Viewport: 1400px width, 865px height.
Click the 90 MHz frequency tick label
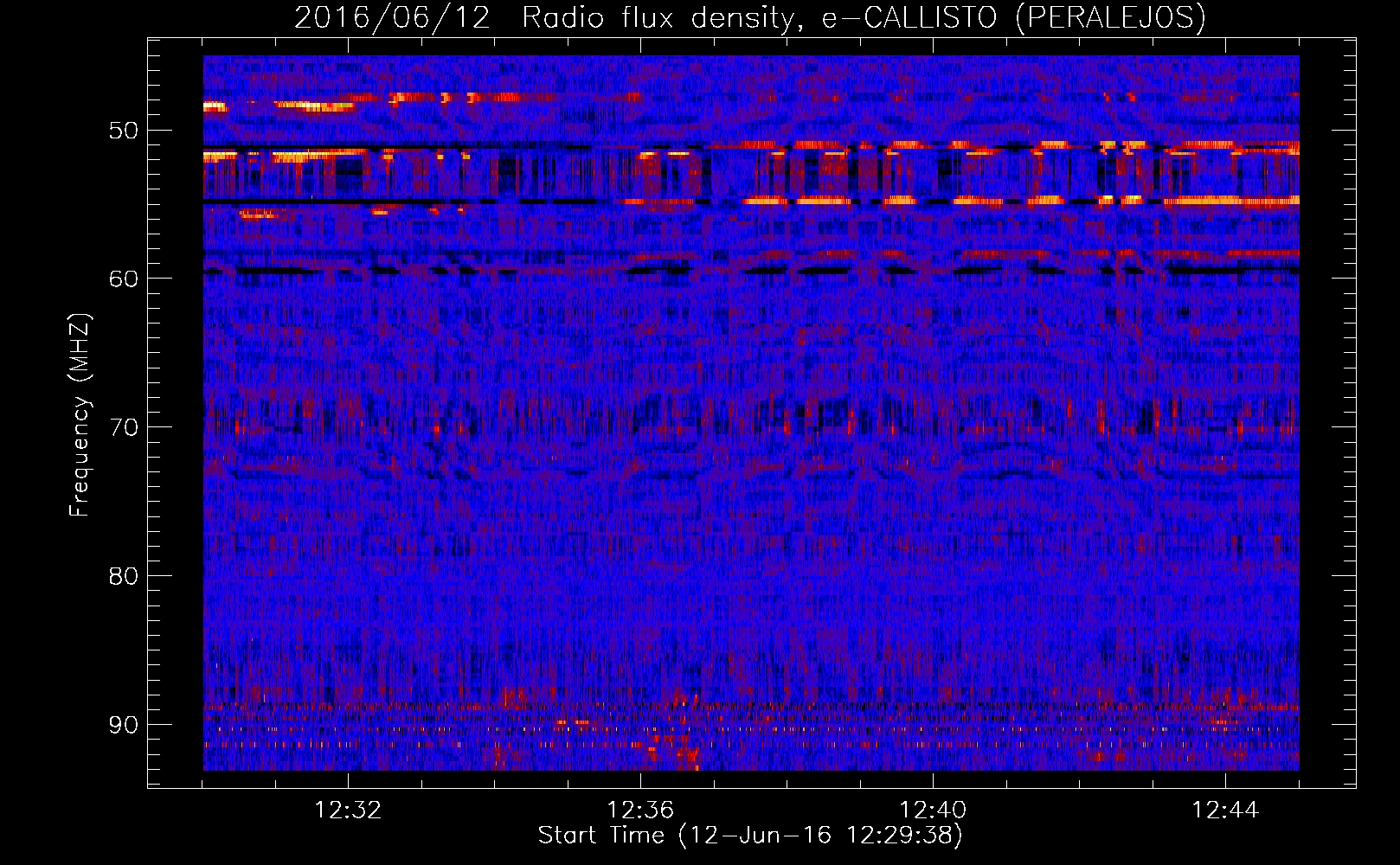[x=123, y=724]
